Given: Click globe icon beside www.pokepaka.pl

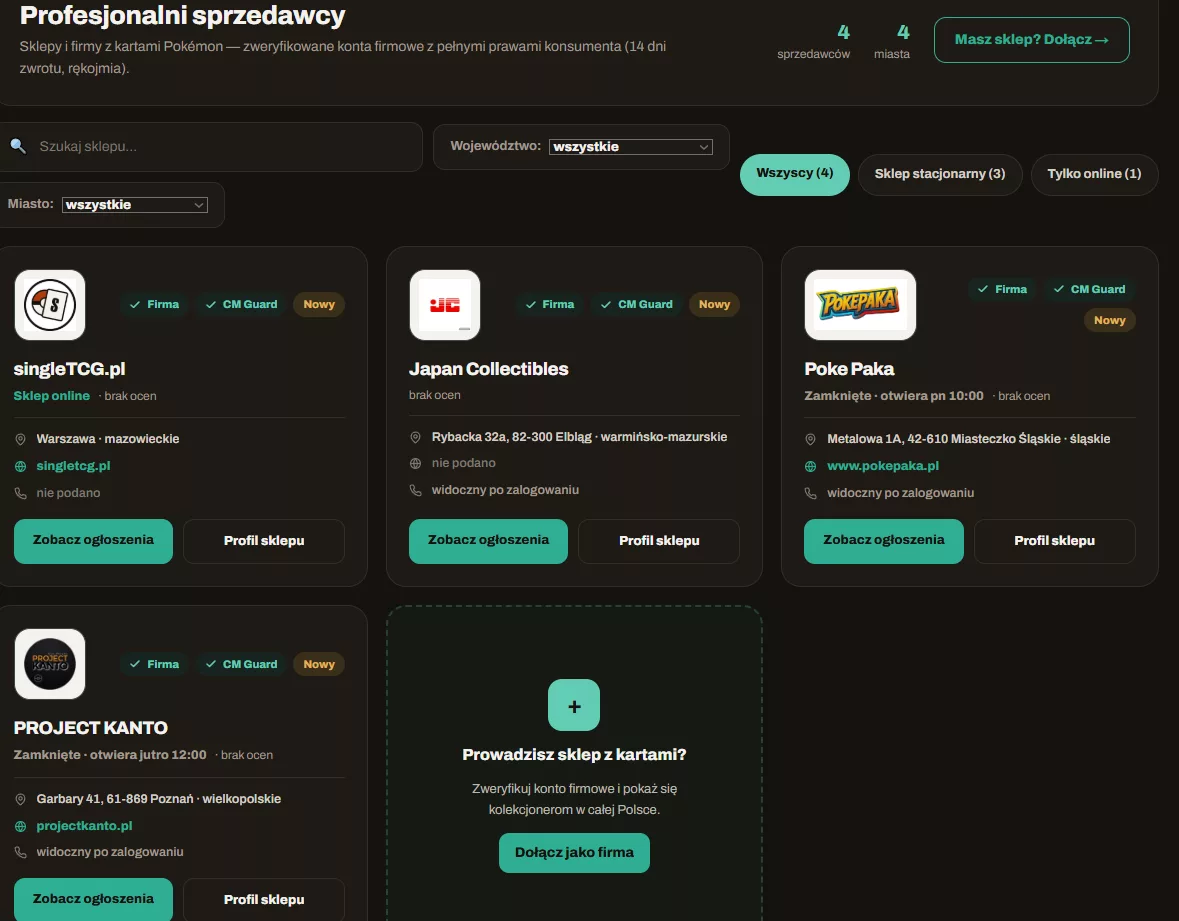Looking at the screenshot, I should tap(811, 466).
